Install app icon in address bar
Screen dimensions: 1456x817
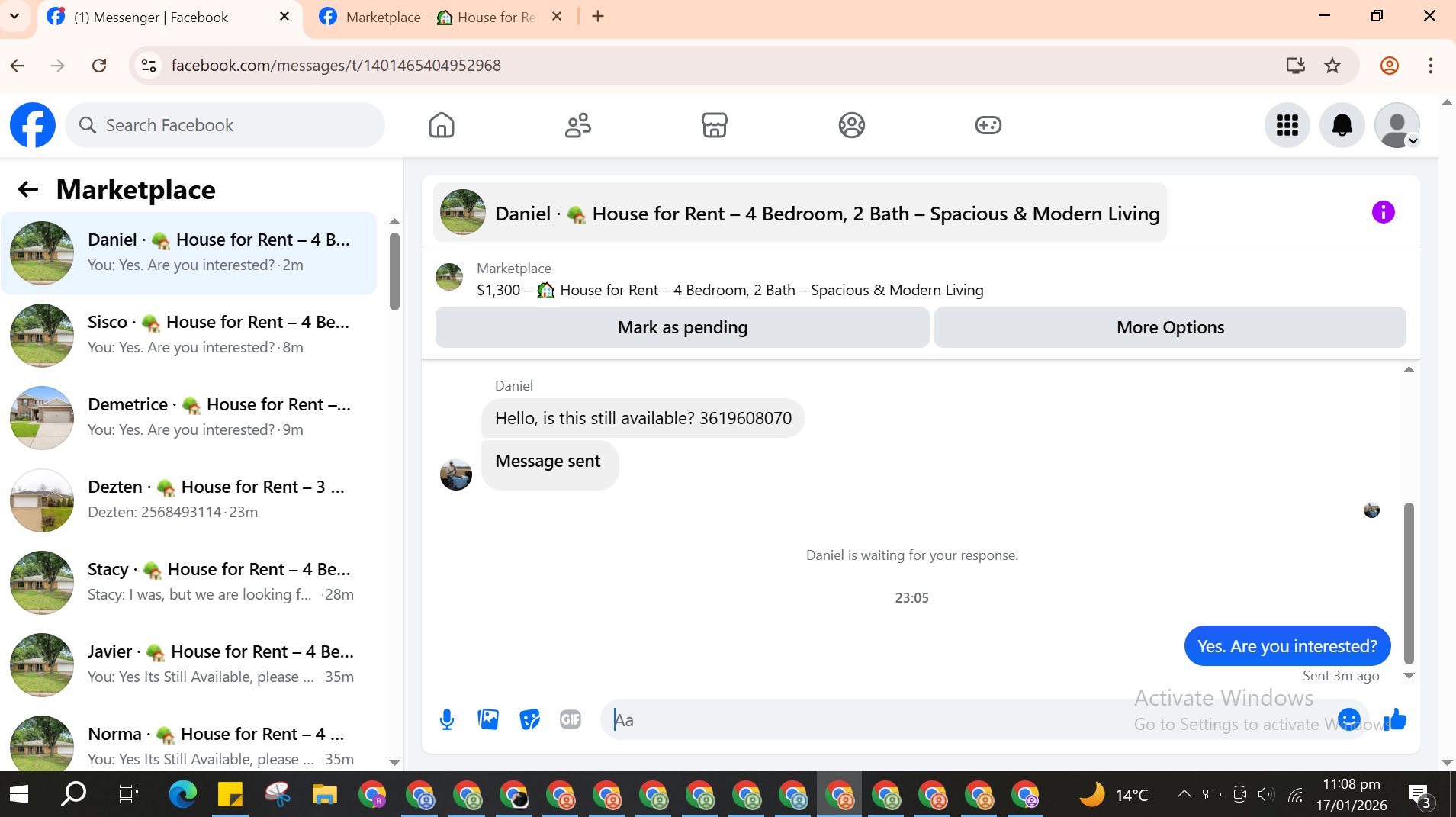[x=1295, y=66]
